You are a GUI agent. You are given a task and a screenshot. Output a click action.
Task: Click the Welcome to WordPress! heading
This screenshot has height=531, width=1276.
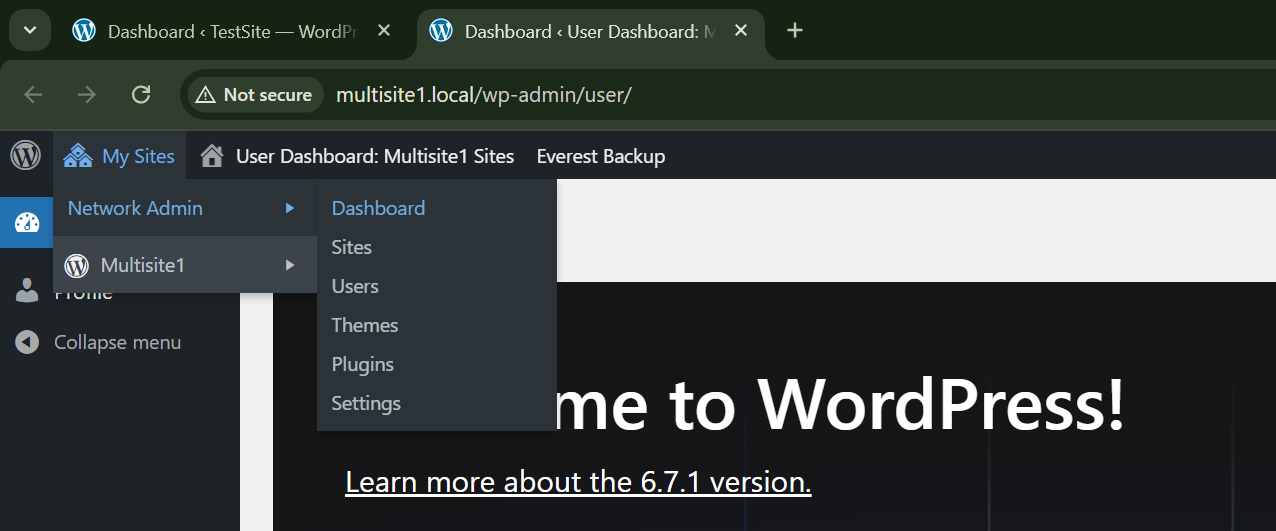click(840, 404)
